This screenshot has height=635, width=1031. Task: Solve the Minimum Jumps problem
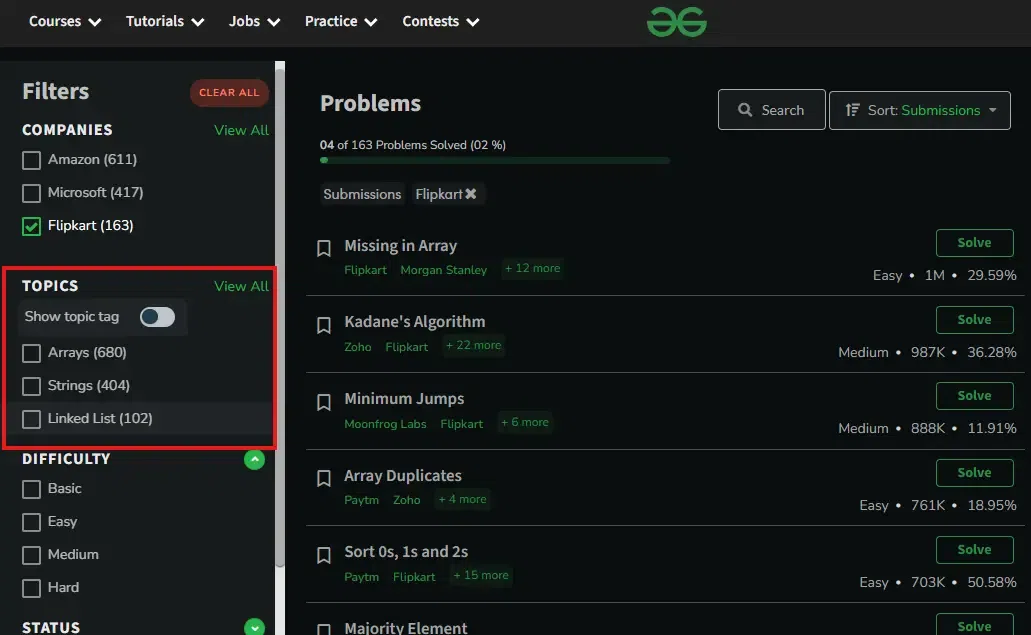(974, 396)
